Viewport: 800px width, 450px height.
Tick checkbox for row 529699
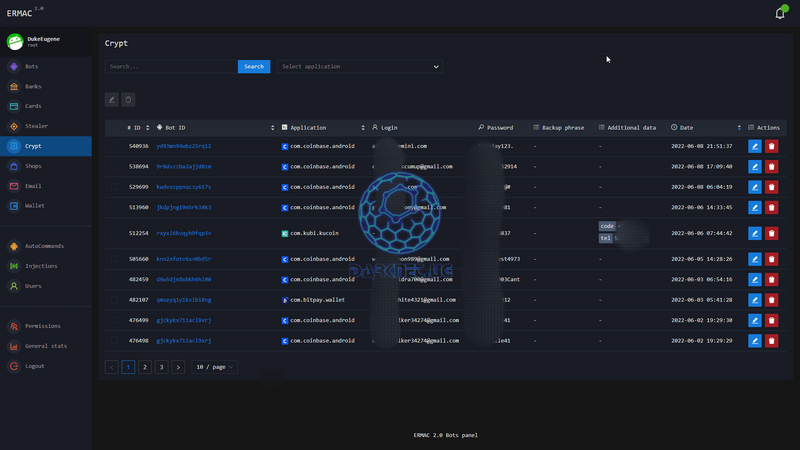coord(115,187)
